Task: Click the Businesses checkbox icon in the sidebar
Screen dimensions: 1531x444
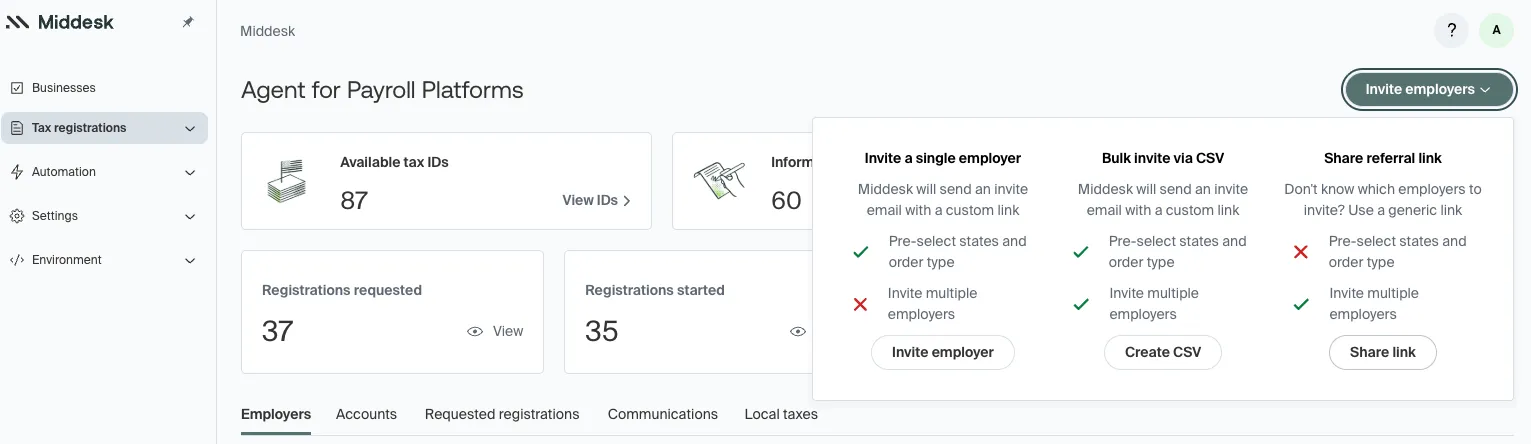Action: coord(17,88)
